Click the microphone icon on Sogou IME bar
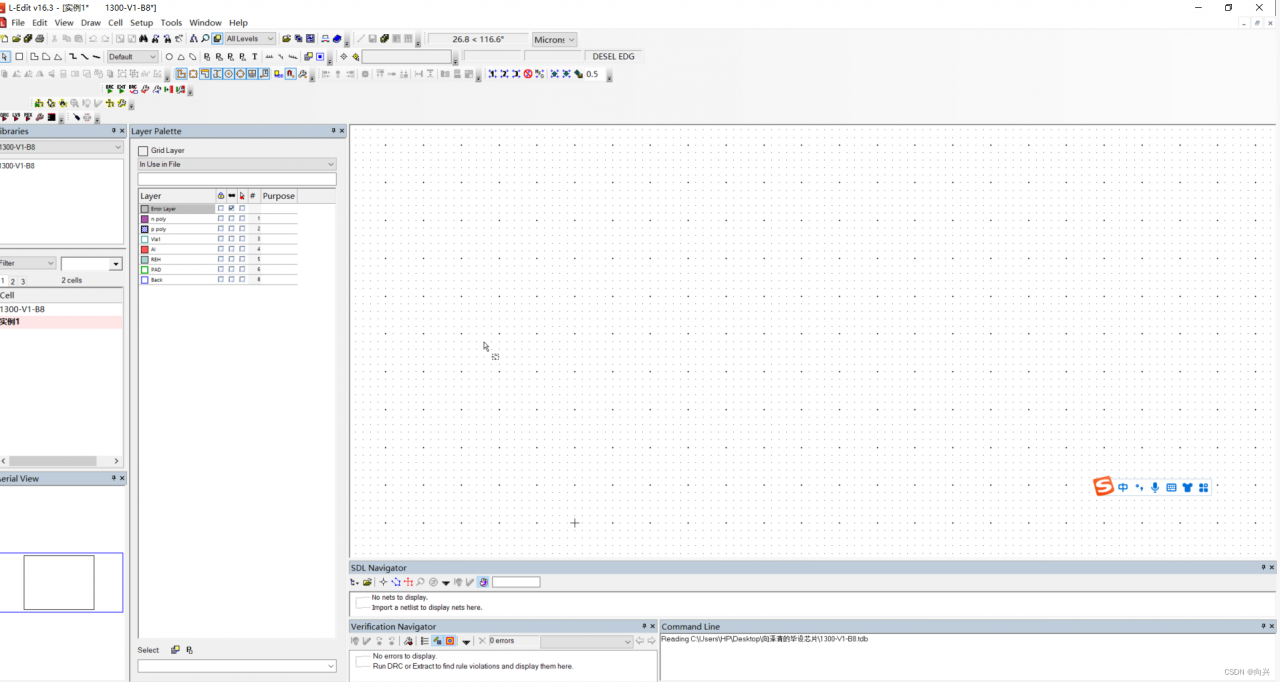This screenshot has width=1280, height=682. [x=1155, y=487]
